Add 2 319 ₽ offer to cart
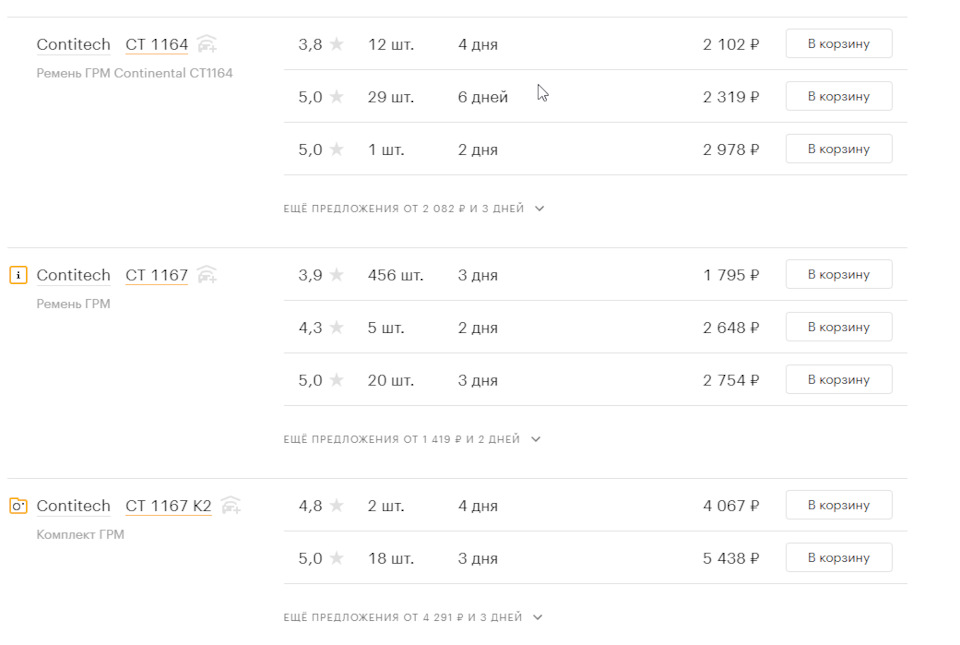 838,96
